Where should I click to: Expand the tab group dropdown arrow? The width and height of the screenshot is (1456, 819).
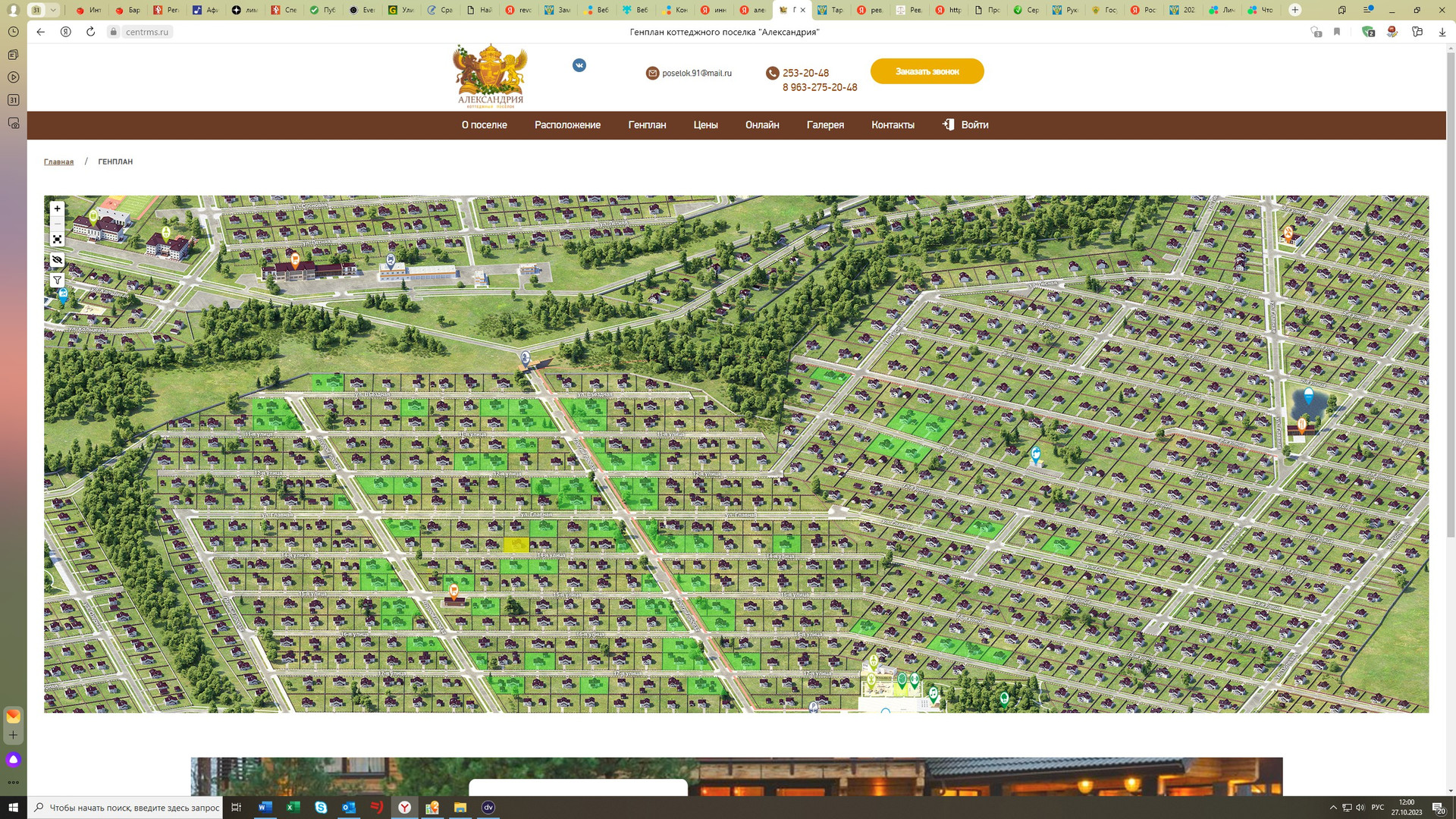[x=53, y=10]
